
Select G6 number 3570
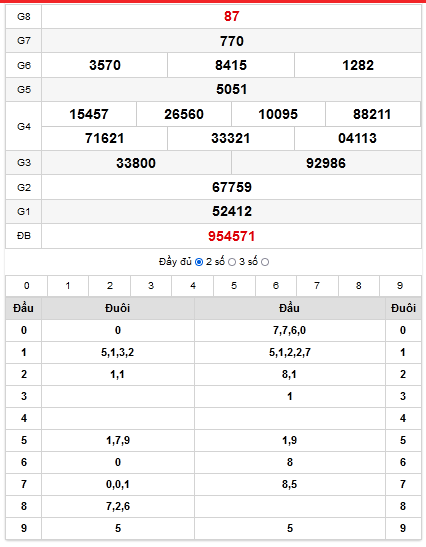click(105, 65)
